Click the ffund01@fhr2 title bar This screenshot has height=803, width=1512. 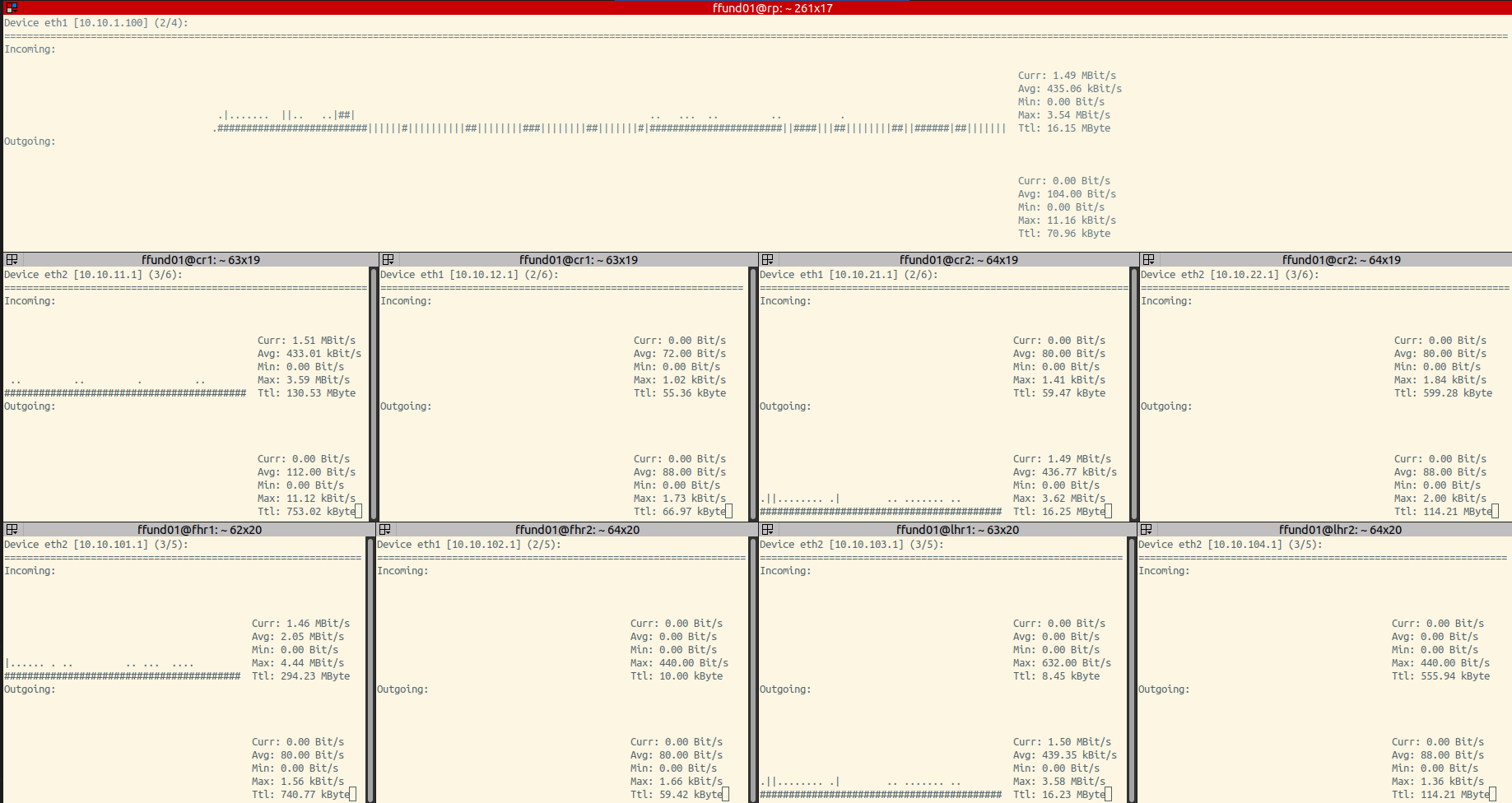[x=577, y=530]
